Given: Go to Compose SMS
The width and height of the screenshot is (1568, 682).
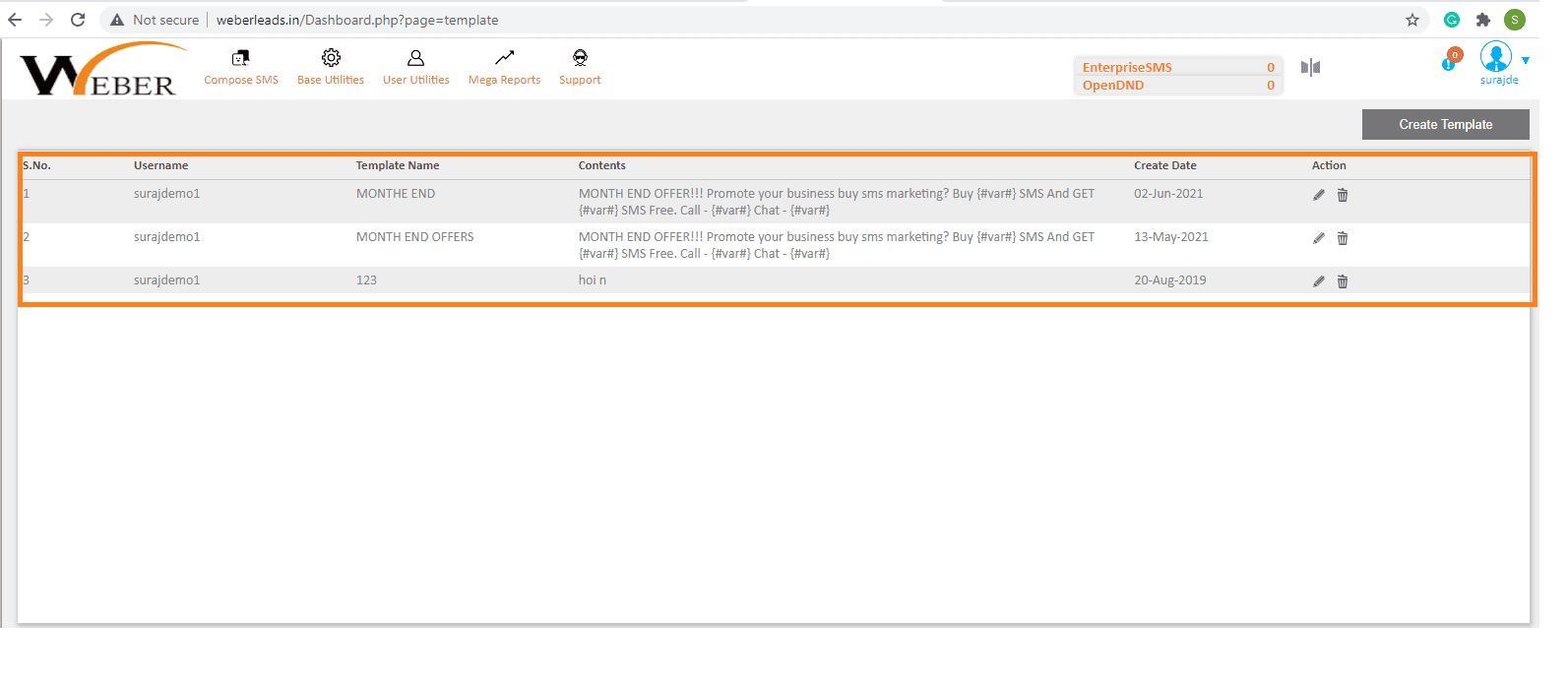Looking at the screenshot, I should coord(241,67).
